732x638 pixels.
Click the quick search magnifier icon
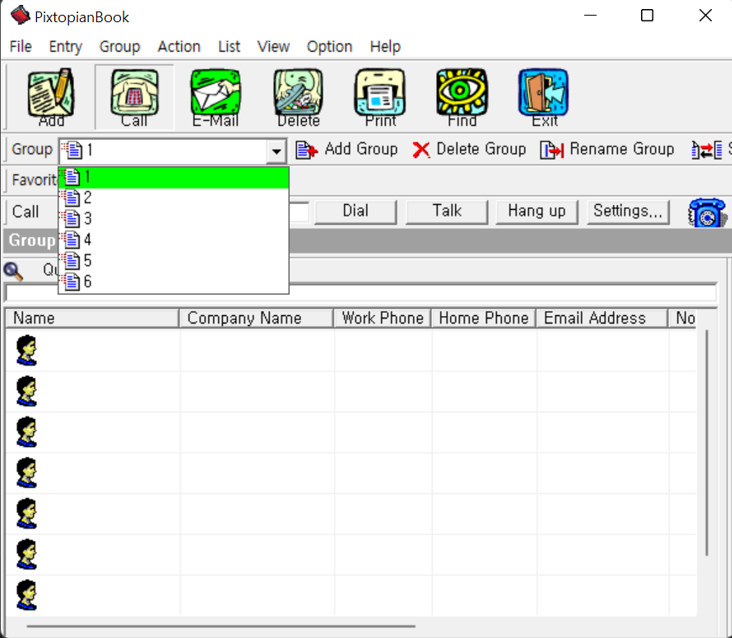(x=13, y=271)
